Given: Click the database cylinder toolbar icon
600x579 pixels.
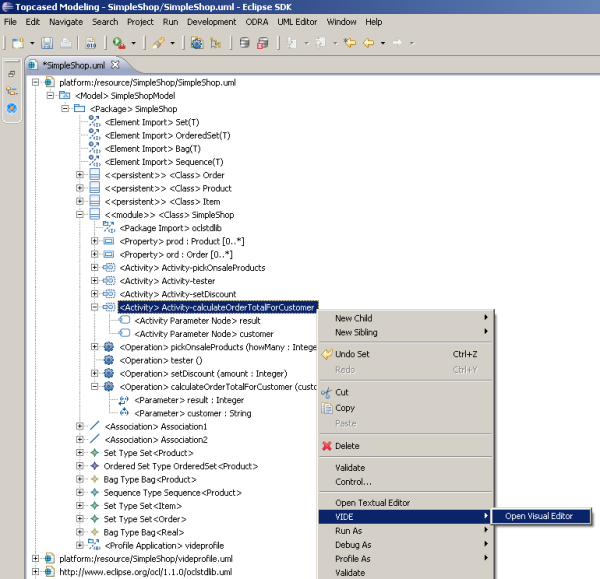Looking at the screenshot, I should point(244,43).
